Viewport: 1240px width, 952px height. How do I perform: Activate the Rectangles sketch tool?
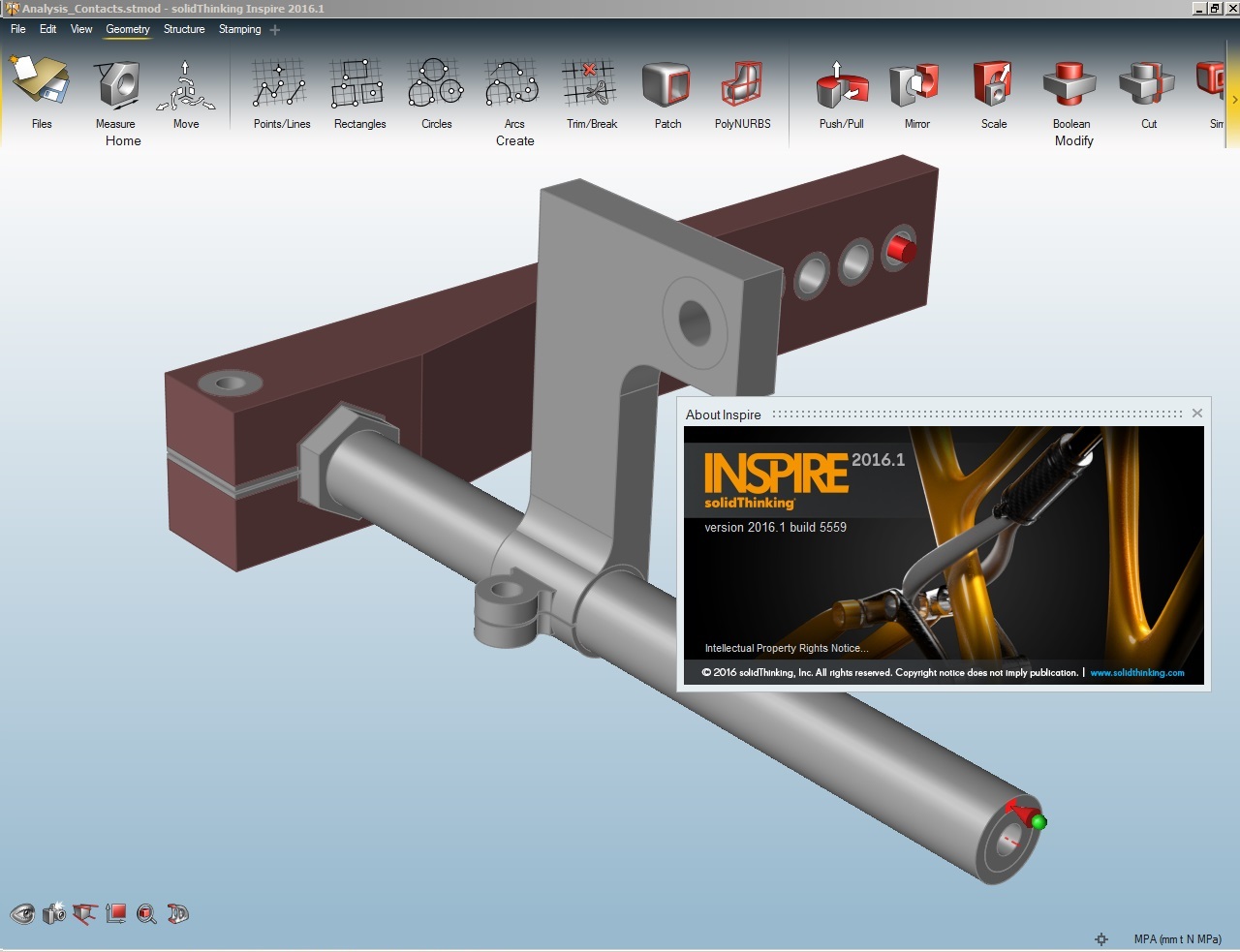[357, 83]
